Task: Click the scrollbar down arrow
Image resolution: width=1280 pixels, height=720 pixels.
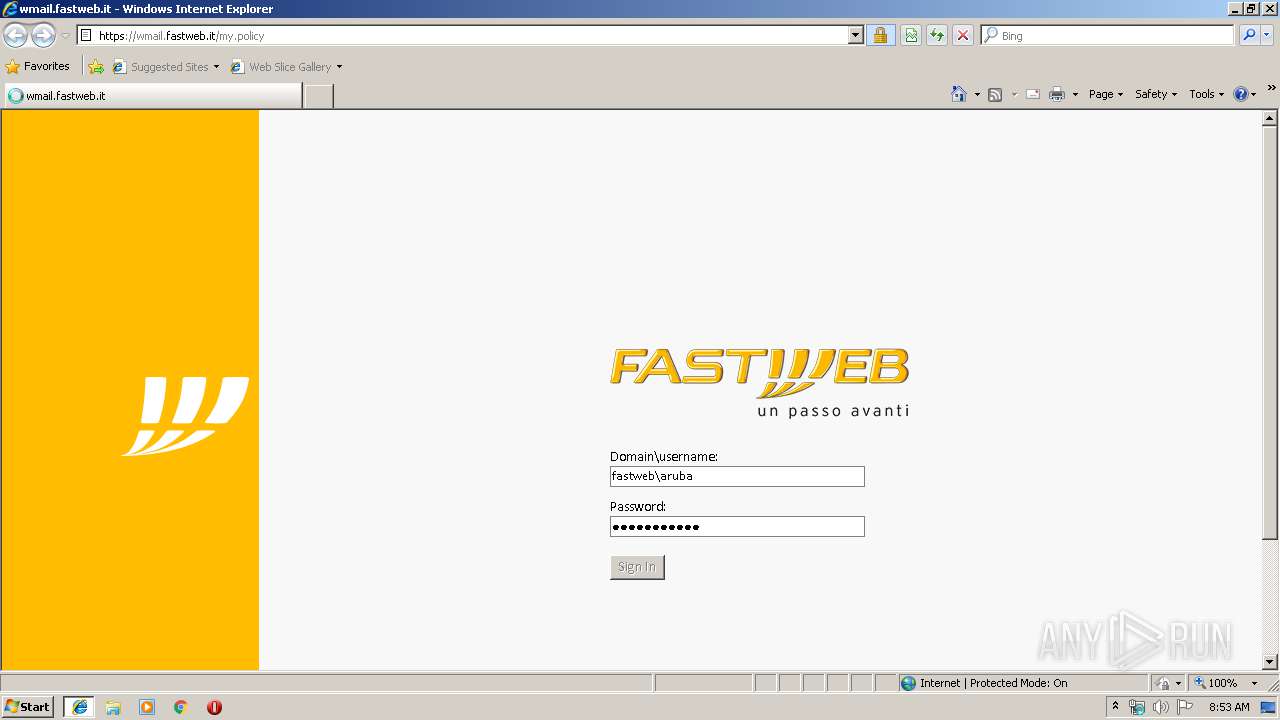Action: [x=1270, y=662]
